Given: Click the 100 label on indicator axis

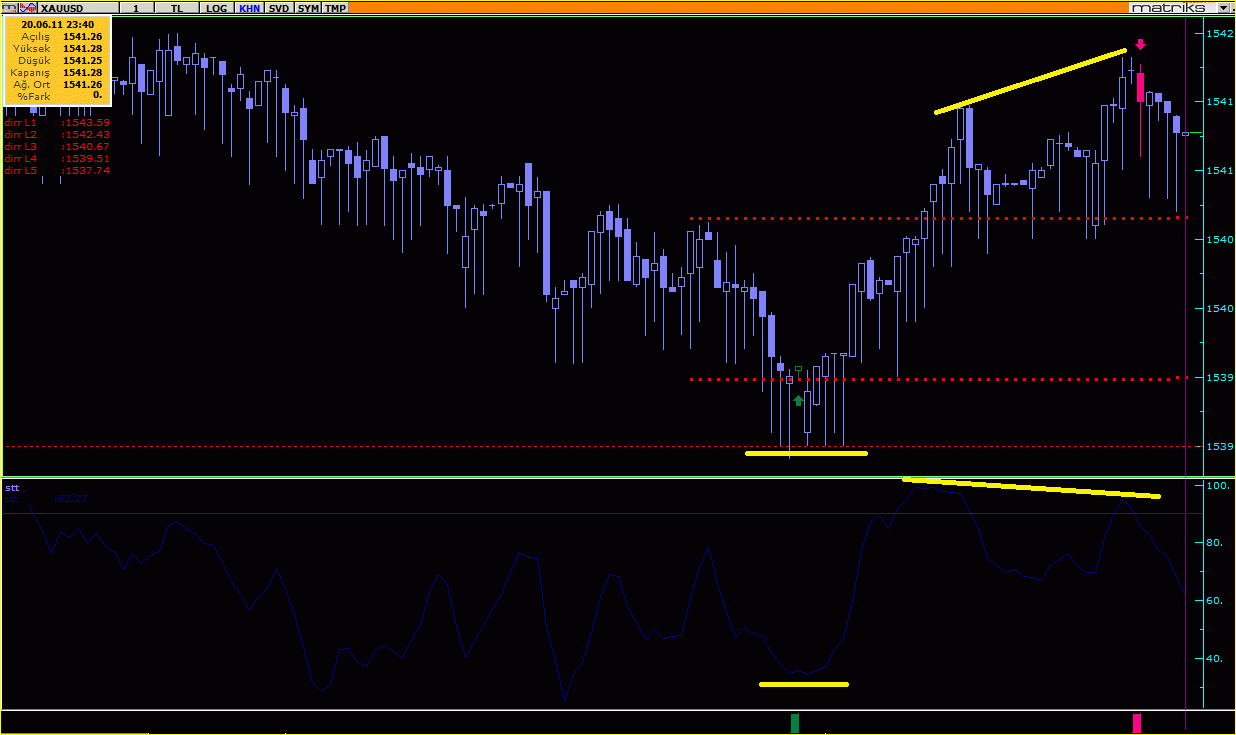Looking at the screenshot, I should [x=1218, y=486].
